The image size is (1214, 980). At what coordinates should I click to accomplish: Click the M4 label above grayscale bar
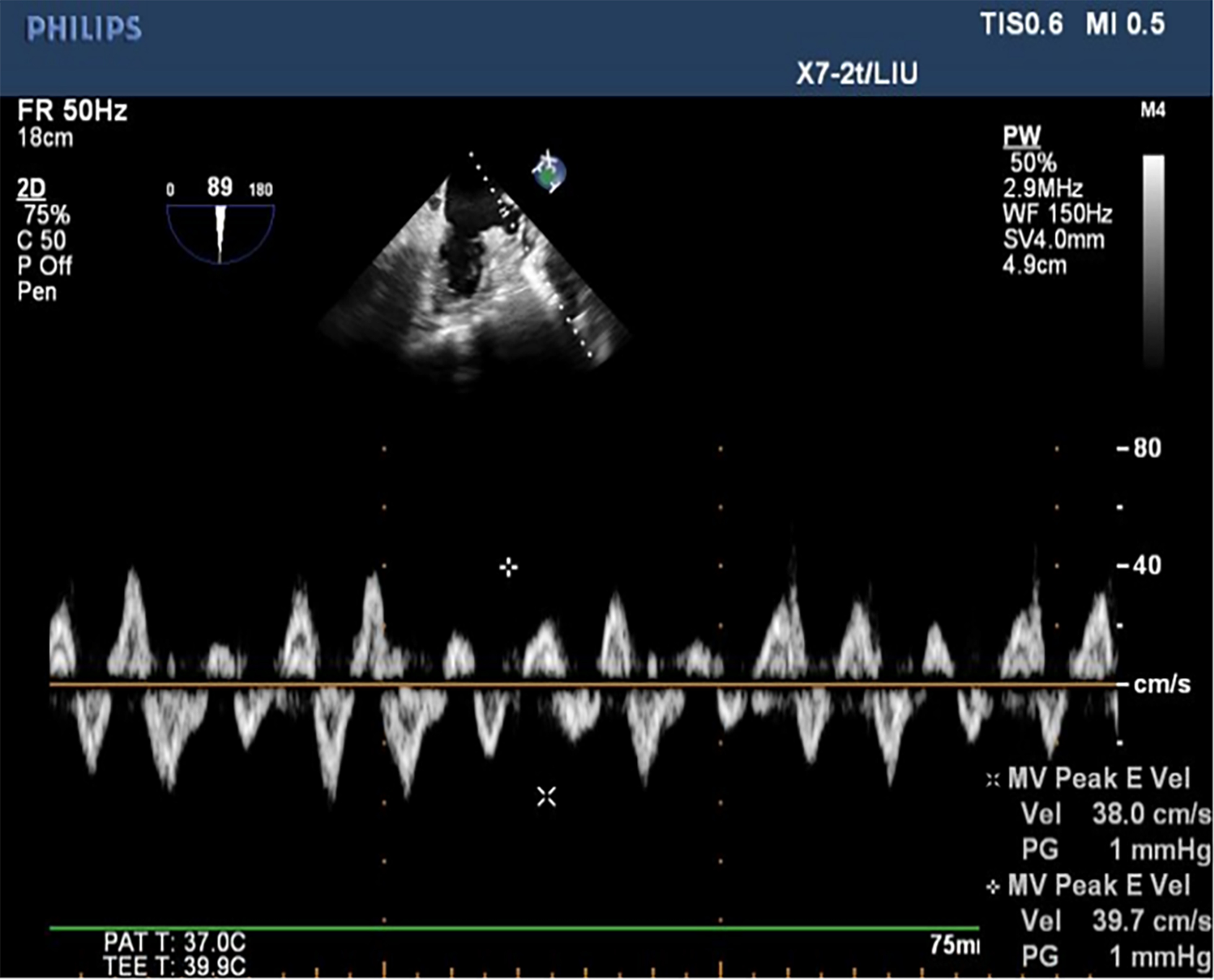(1153, 111)
